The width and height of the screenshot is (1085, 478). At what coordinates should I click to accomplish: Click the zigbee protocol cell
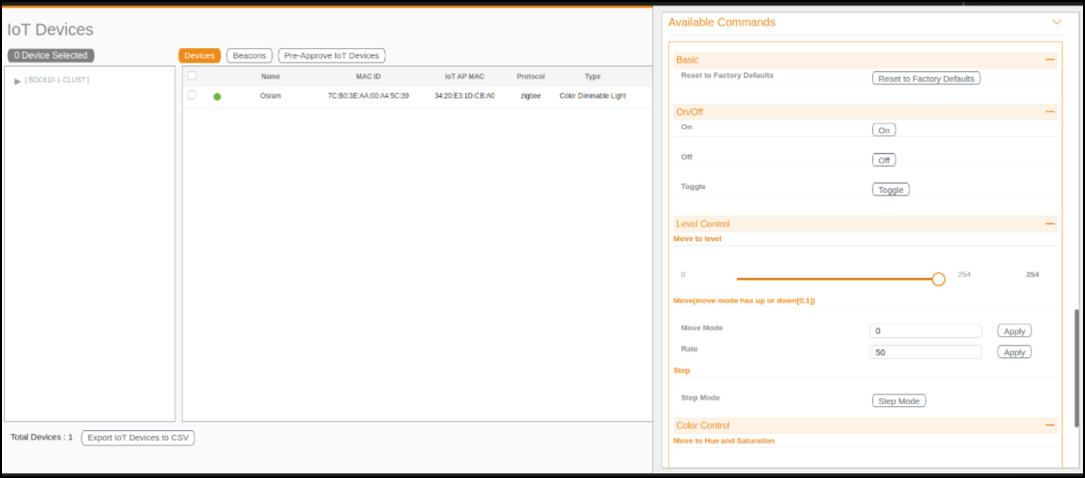[x=531, y=96]
